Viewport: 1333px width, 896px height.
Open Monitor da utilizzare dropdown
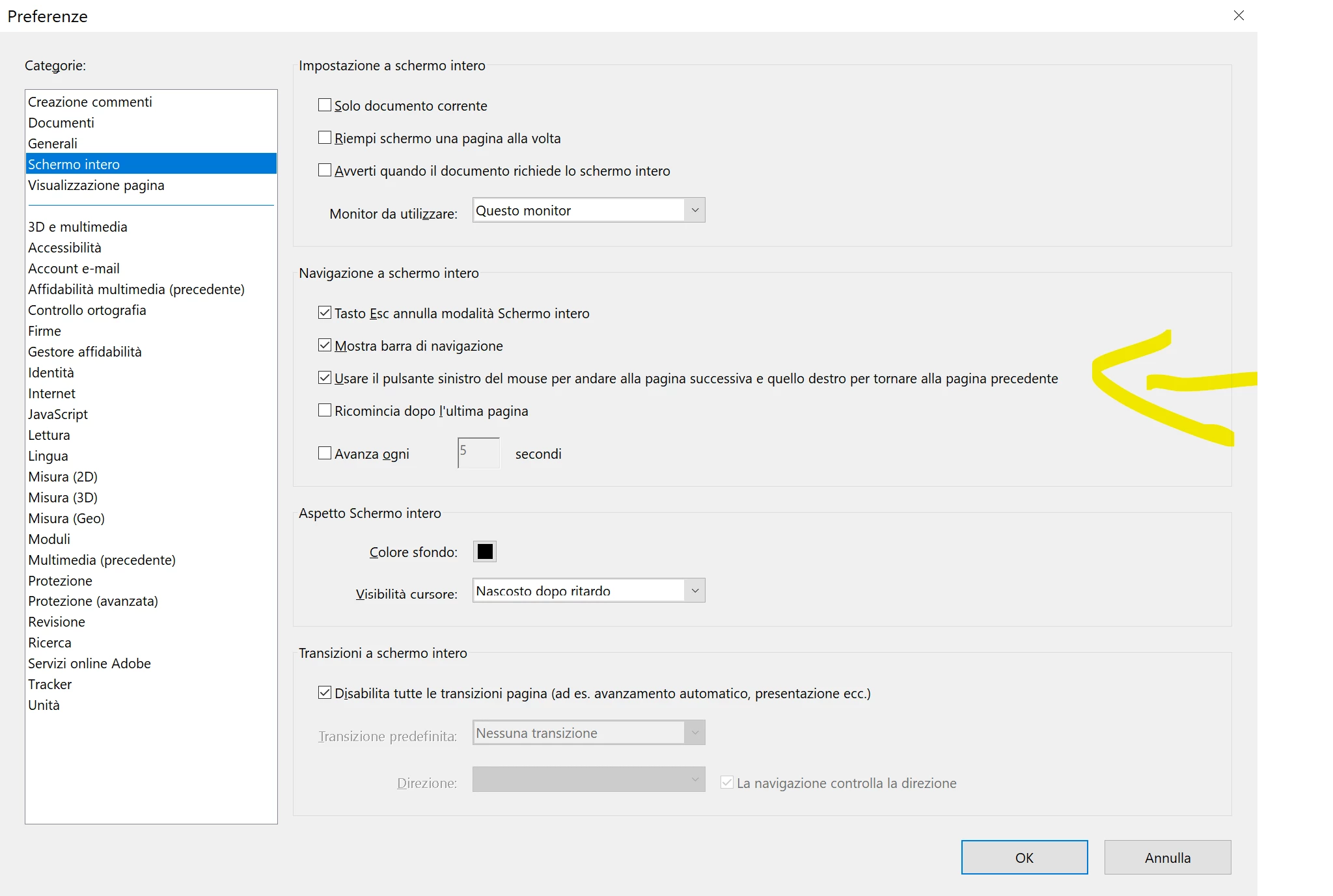pyautogui.click(x=588, y=210)
